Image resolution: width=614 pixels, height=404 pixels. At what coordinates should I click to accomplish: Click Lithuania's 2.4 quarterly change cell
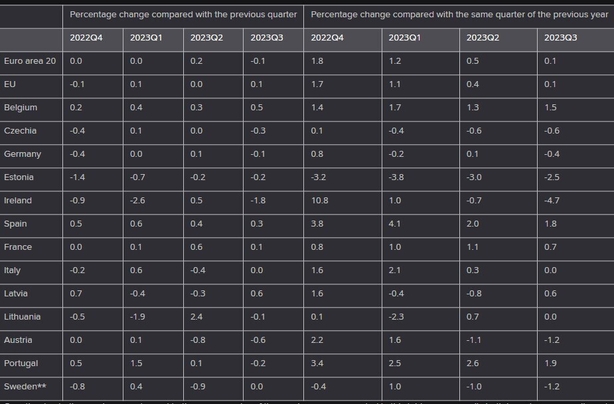coord(213,317)
